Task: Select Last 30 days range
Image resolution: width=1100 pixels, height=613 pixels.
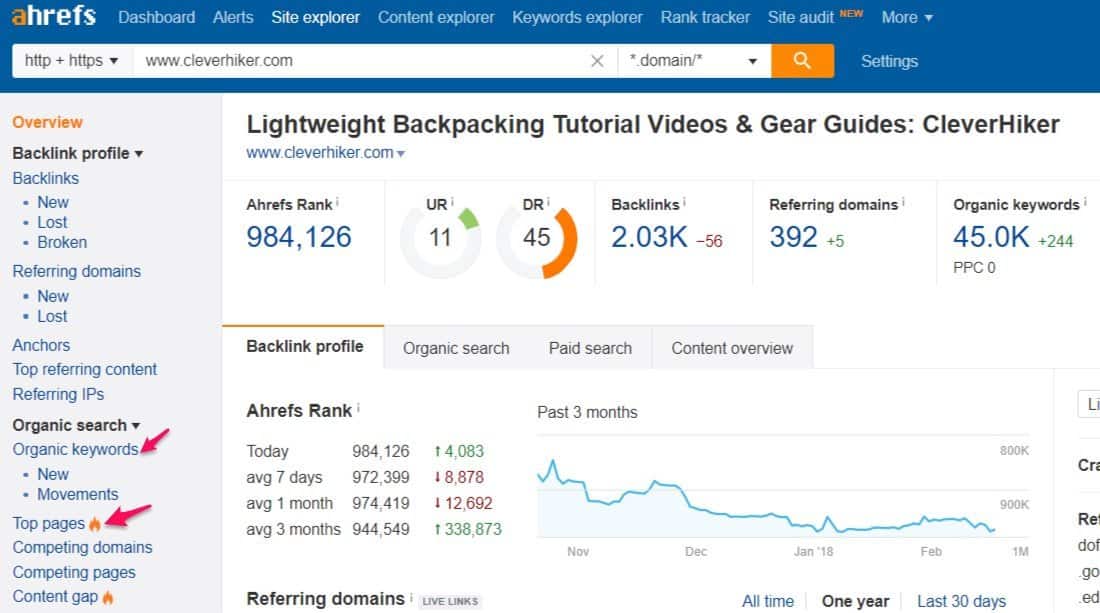Action: pos(961,601)
